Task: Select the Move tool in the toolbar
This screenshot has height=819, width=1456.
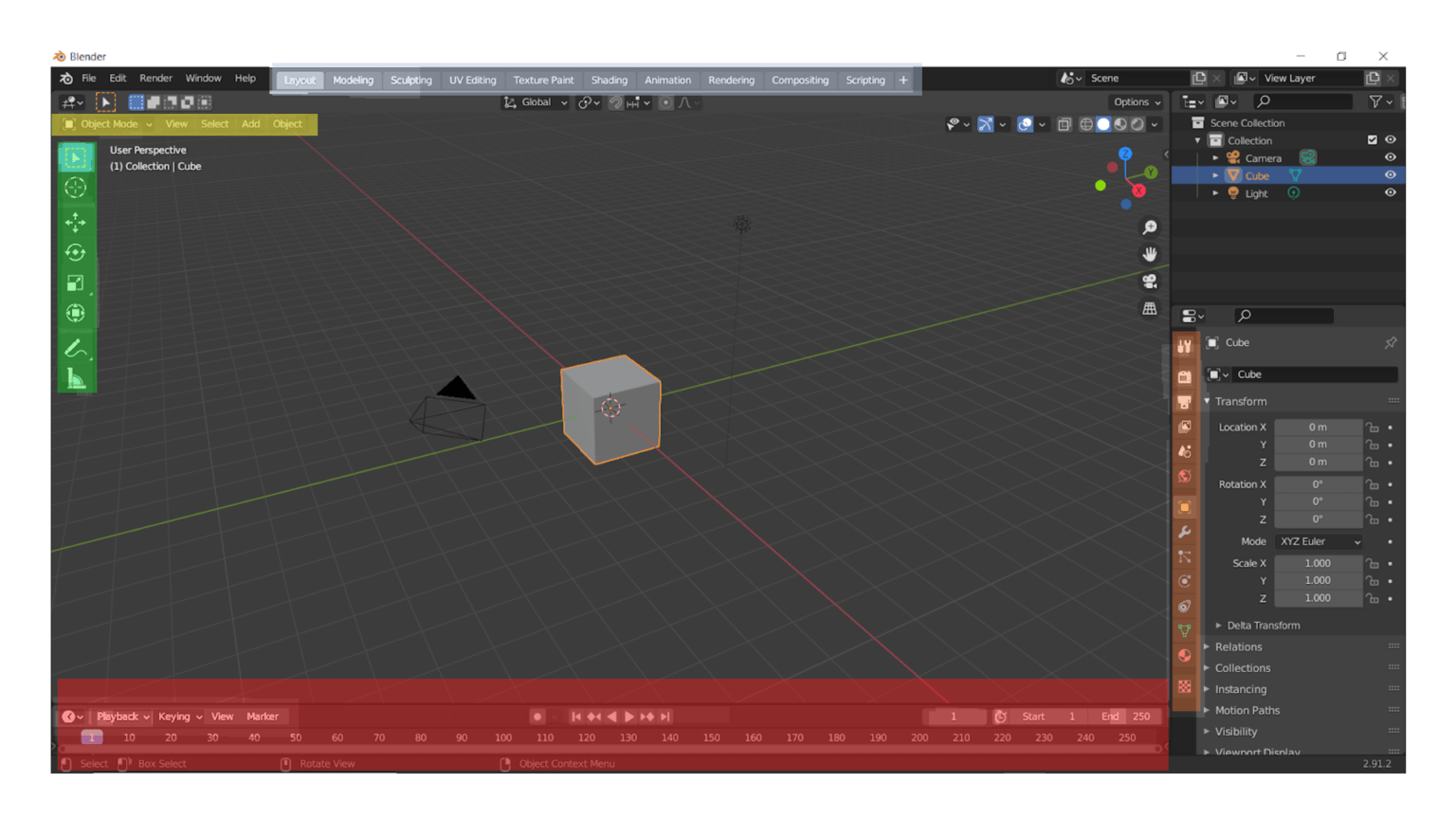Action: (x=76, y=223)
